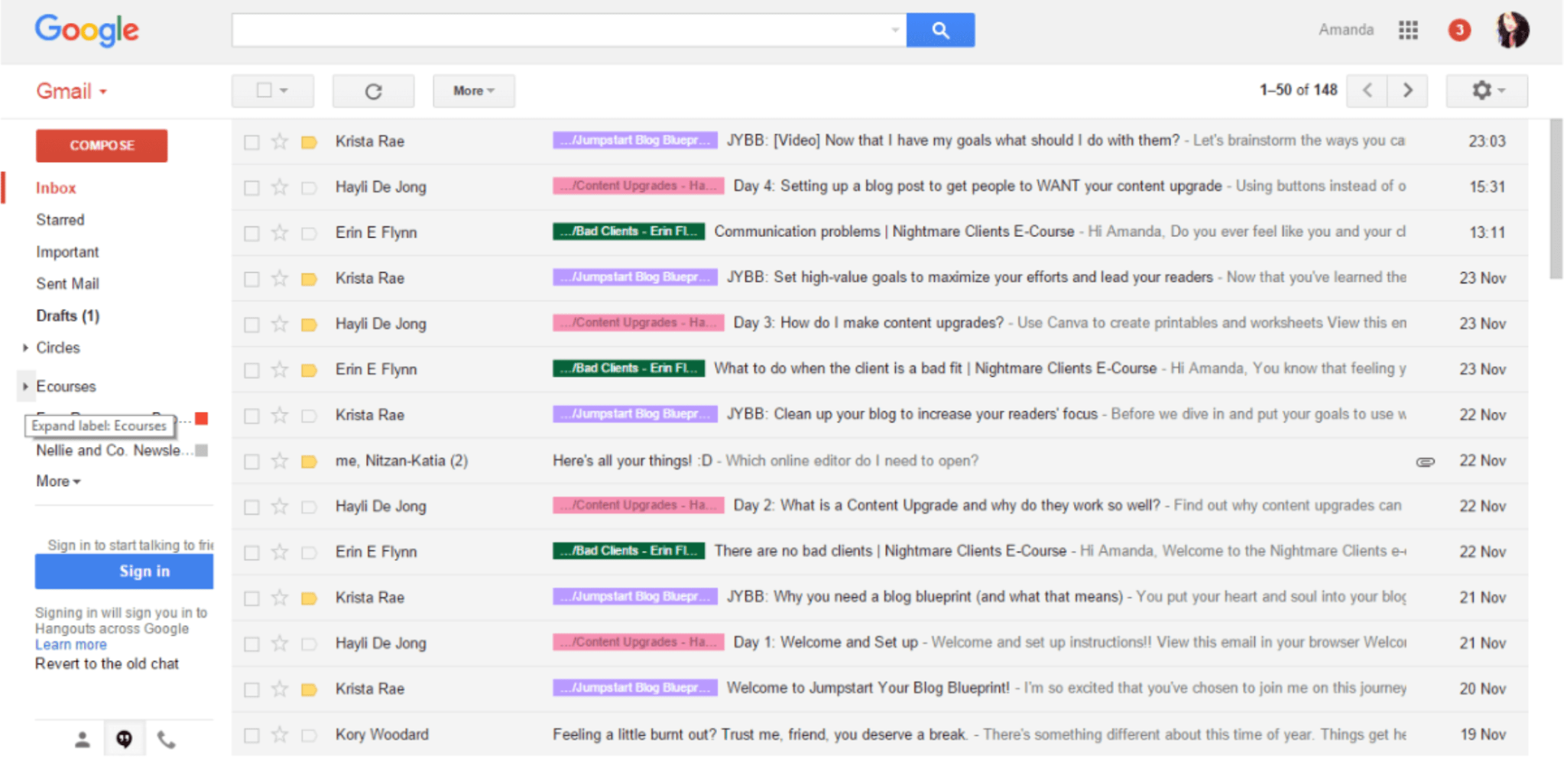Show search options dropdown arrow
The image size is (1567, 784).
(x=894, y=31)
